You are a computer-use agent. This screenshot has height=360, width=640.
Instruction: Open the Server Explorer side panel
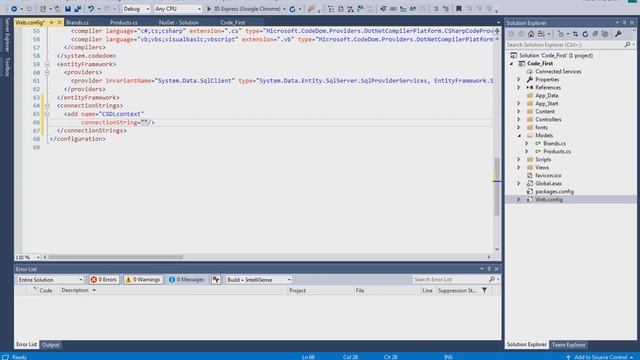tap(7, 35)
